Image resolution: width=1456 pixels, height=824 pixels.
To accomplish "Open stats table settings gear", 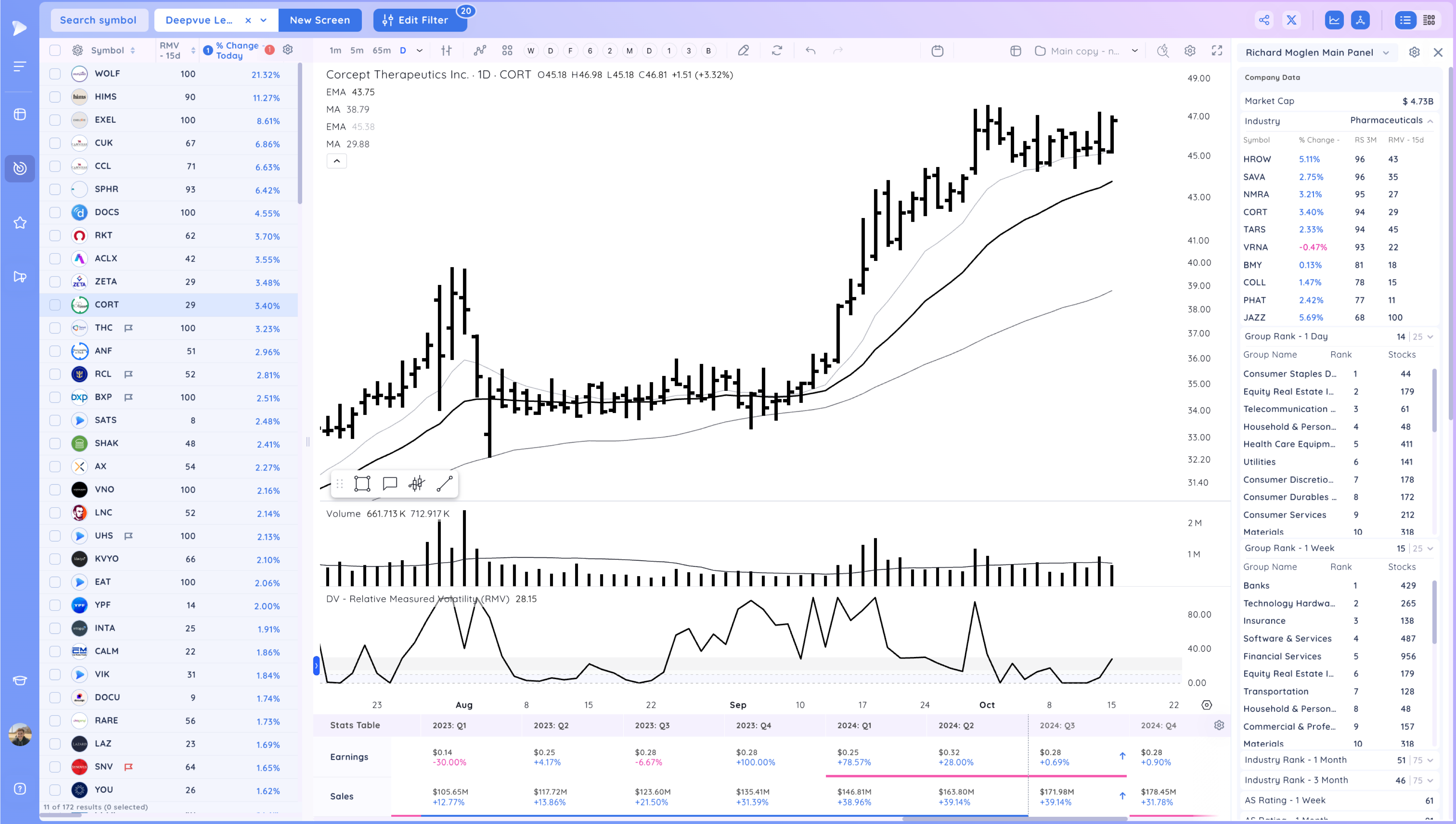I will [x=1219, y=725].
